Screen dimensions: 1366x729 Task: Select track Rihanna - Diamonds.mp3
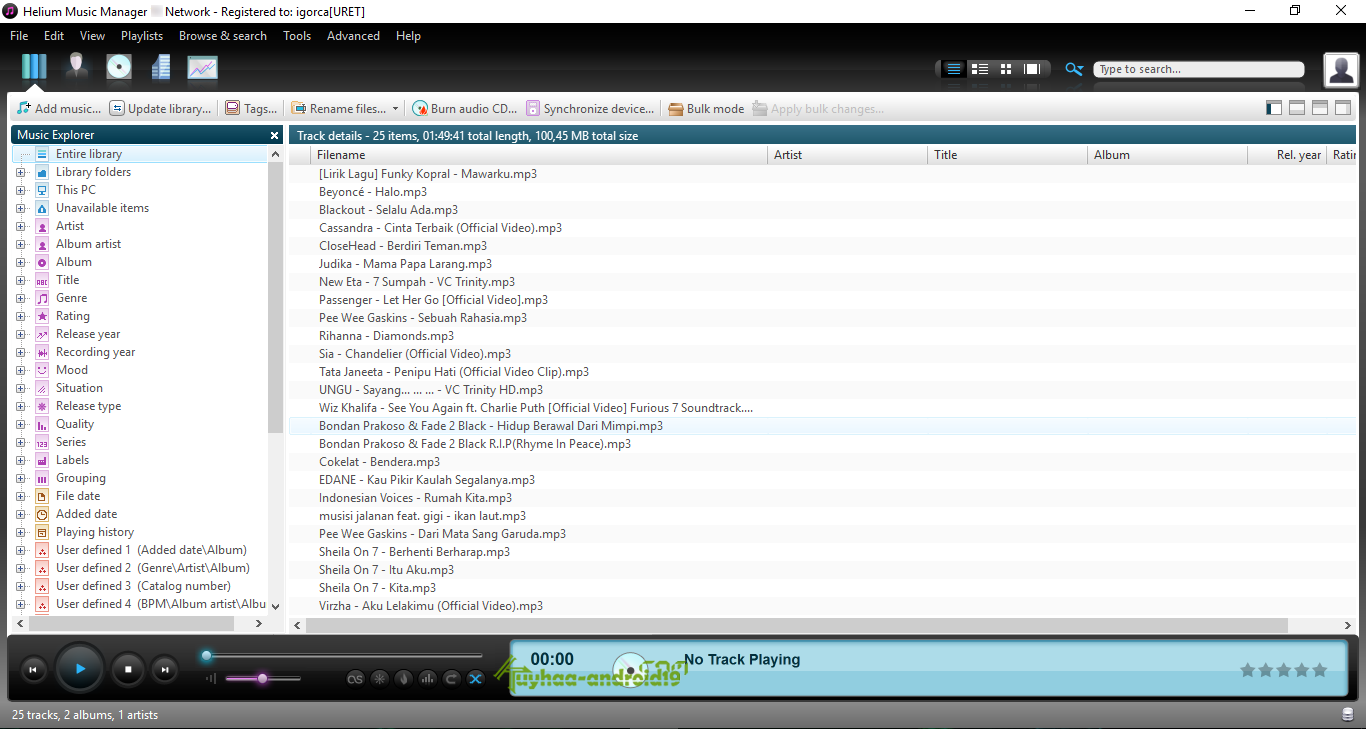[x=386, y=336]
